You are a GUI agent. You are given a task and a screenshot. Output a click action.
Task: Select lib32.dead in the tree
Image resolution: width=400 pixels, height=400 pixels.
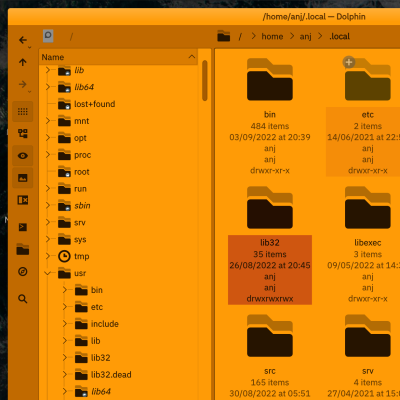tap(111, 375)
